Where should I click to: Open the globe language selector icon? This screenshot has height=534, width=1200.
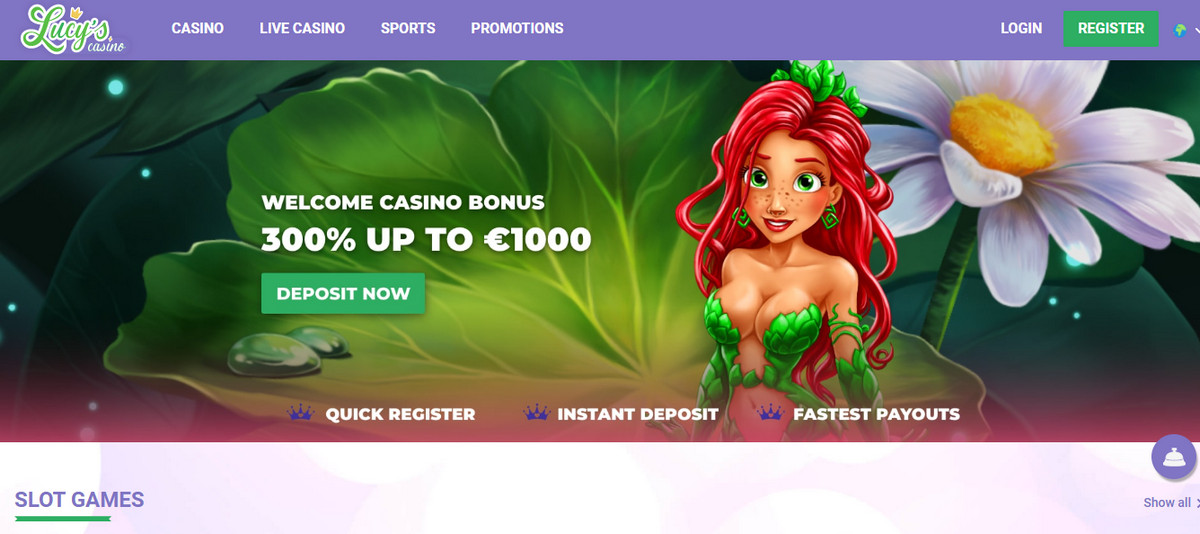[x=1180, y=30]
